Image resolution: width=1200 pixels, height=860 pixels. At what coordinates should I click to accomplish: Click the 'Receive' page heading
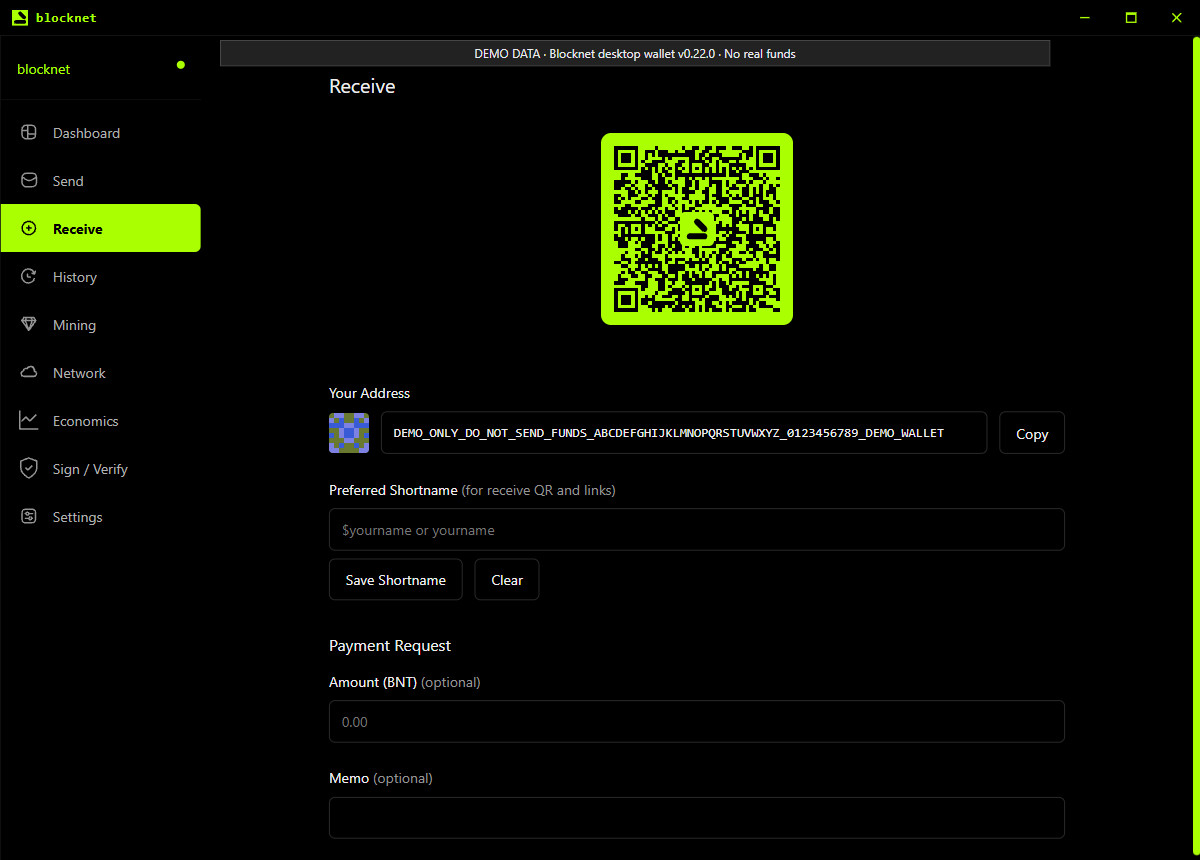362,87
